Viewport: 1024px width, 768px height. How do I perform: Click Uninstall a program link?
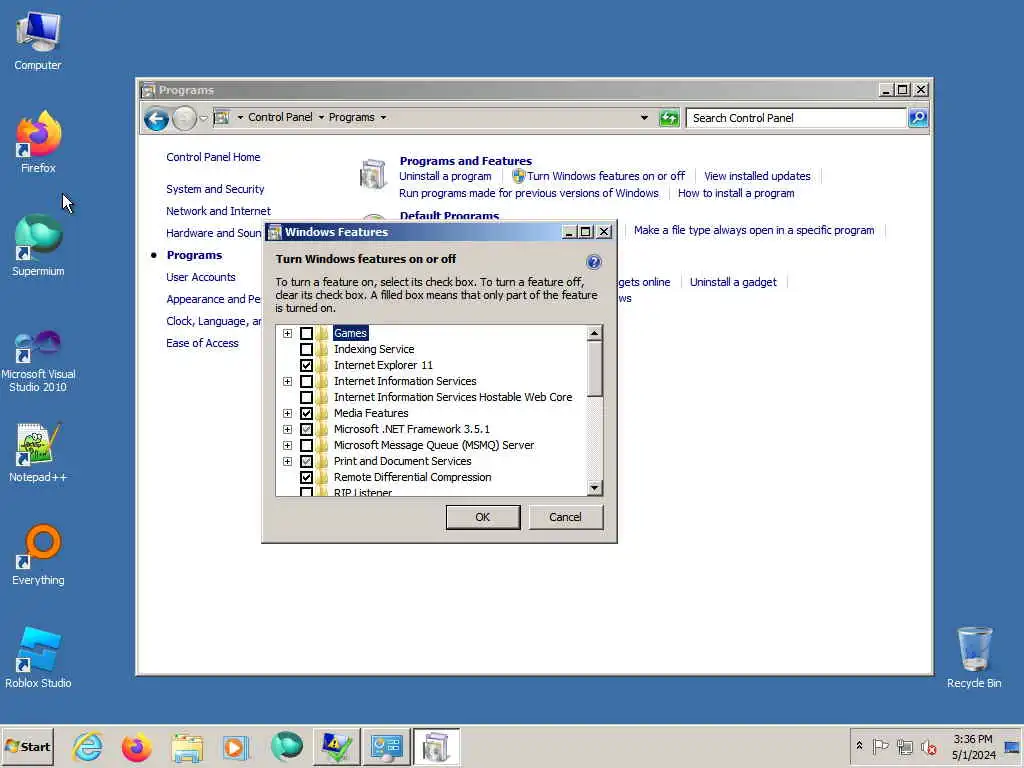pos(445,176)
